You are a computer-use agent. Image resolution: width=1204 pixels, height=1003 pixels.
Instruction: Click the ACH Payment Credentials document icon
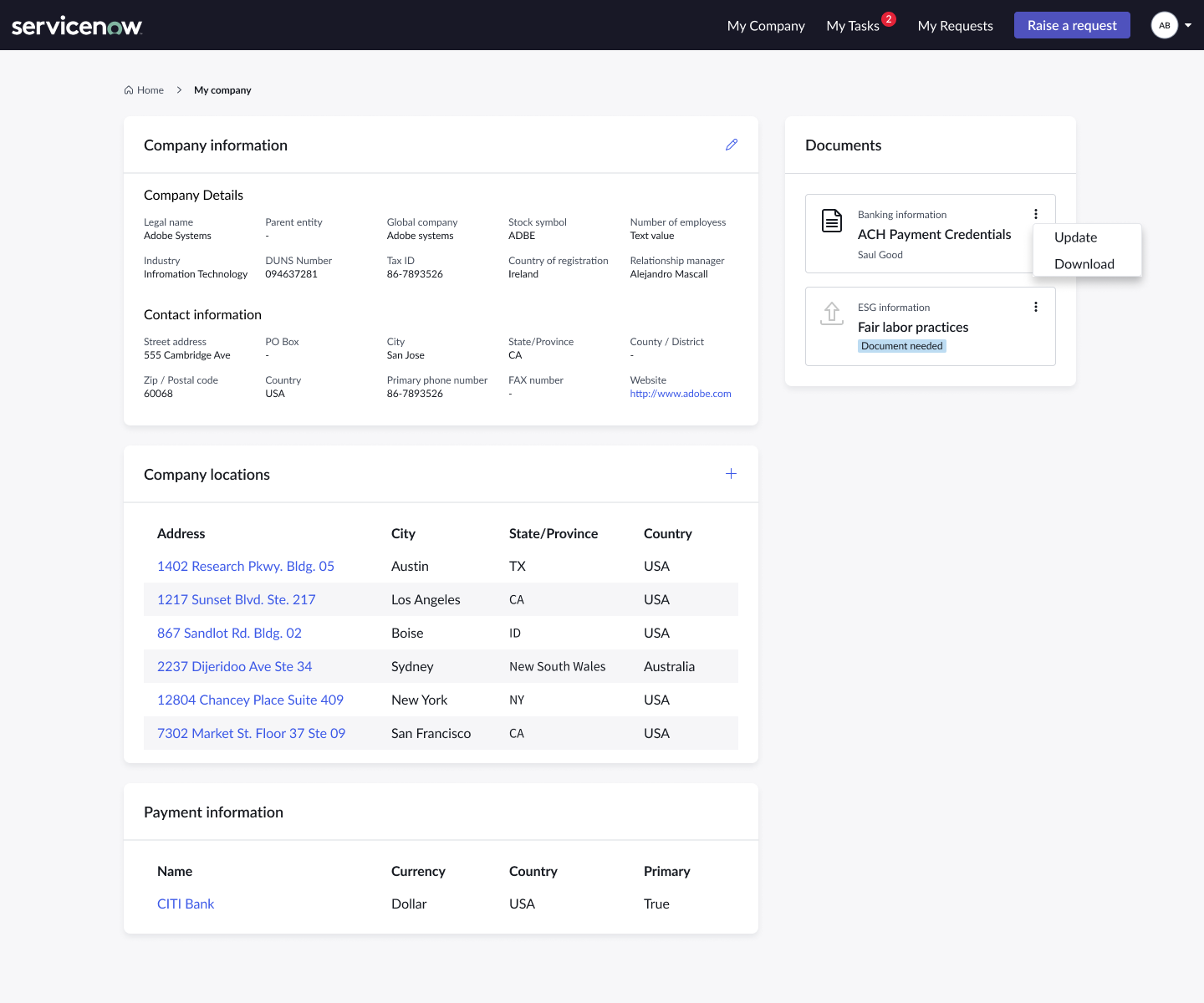(831, 221)
